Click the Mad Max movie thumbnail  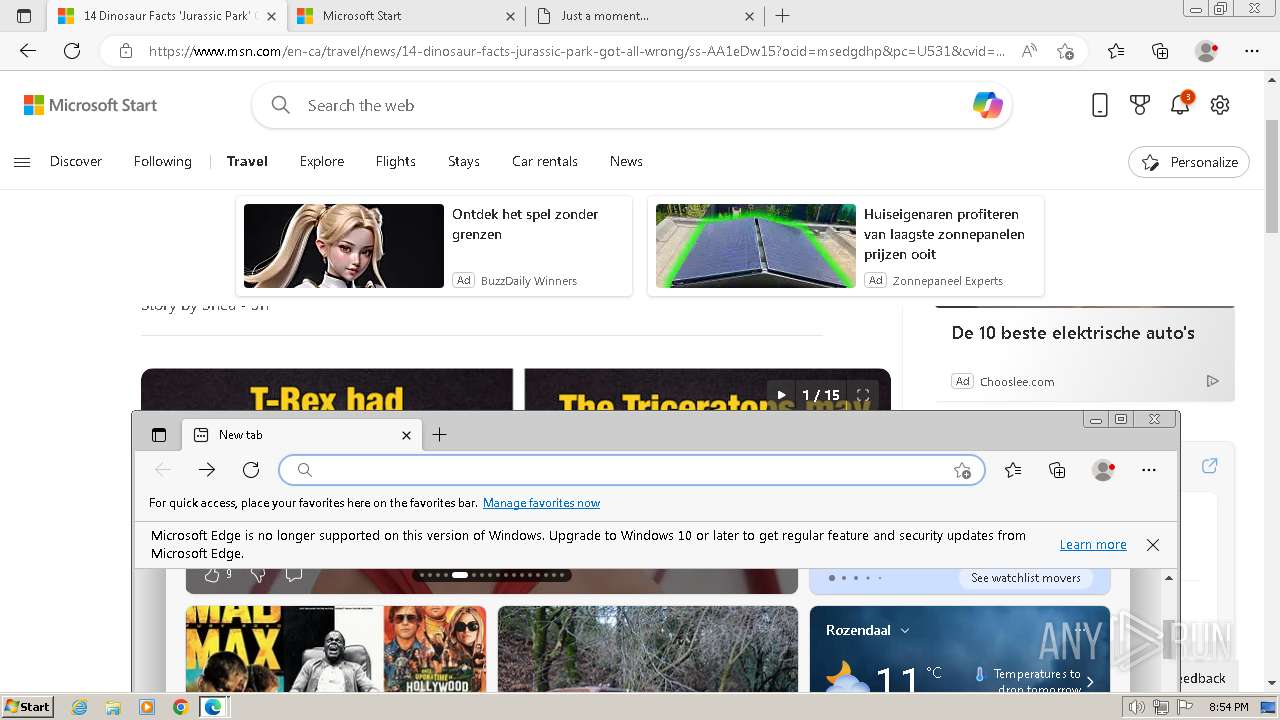336,649
